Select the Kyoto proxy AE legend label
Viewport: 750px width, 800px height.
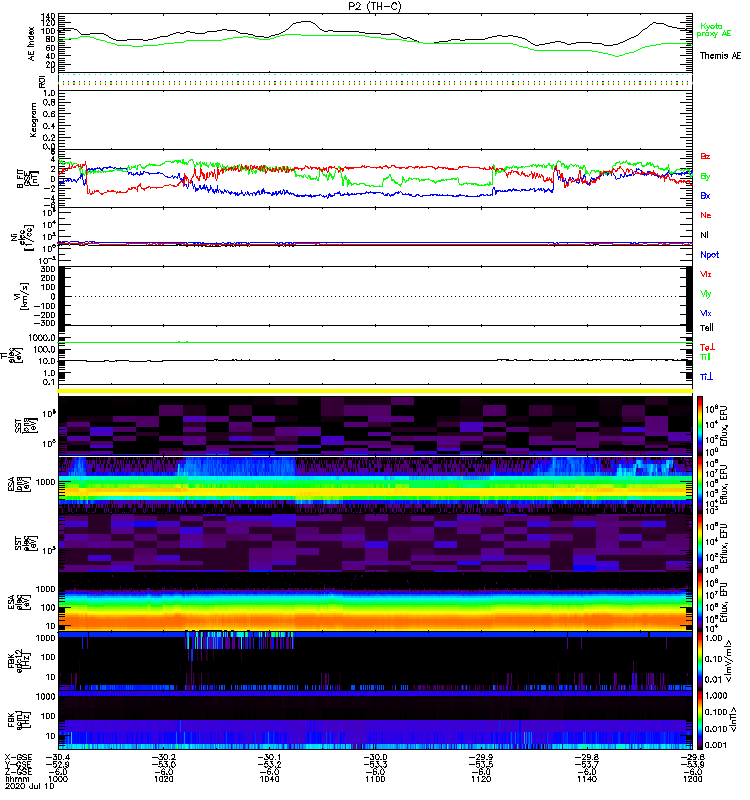(x=714, y=30)
